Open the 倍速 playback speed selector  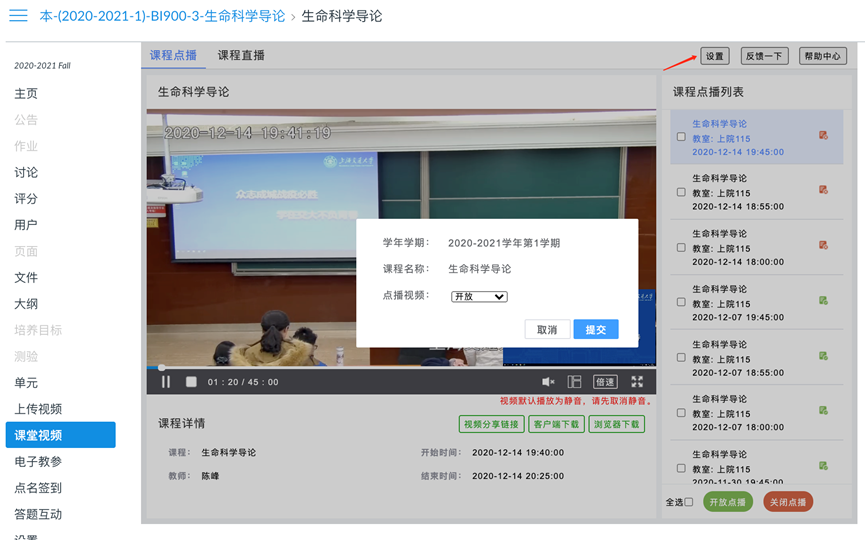(605, 382)
